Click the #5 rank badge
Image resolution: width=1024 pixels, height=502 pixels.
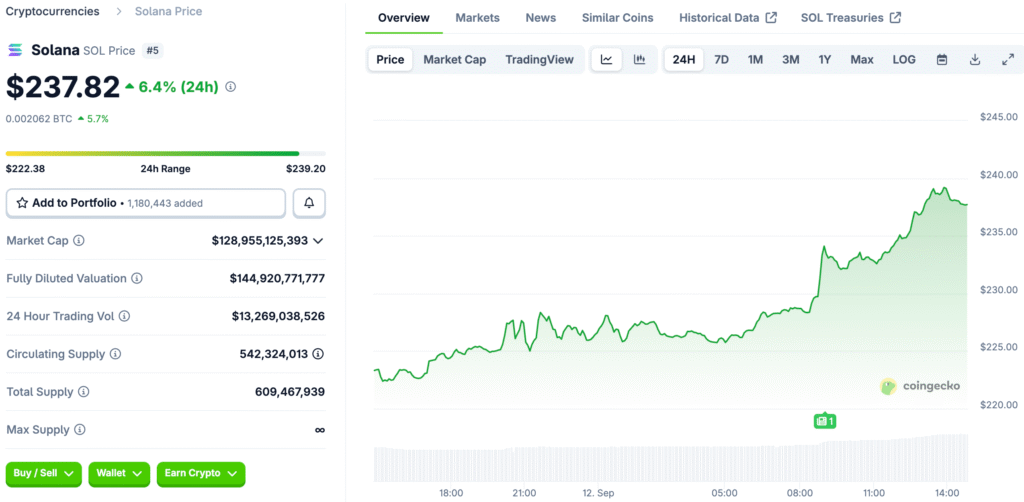coord(152,50)
